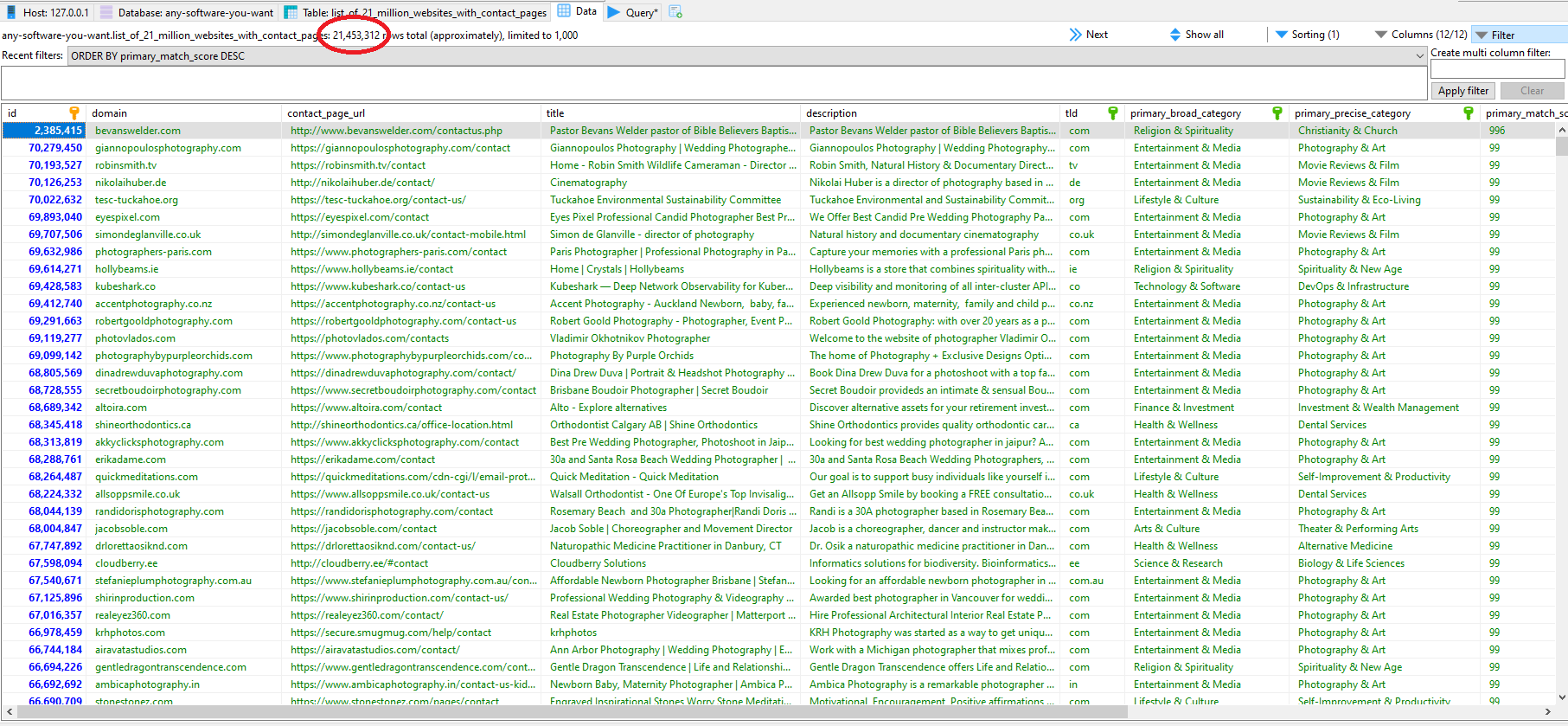Click the new query tab icon
Viewport: 1568px width, 726px height.
pos(675,12)
